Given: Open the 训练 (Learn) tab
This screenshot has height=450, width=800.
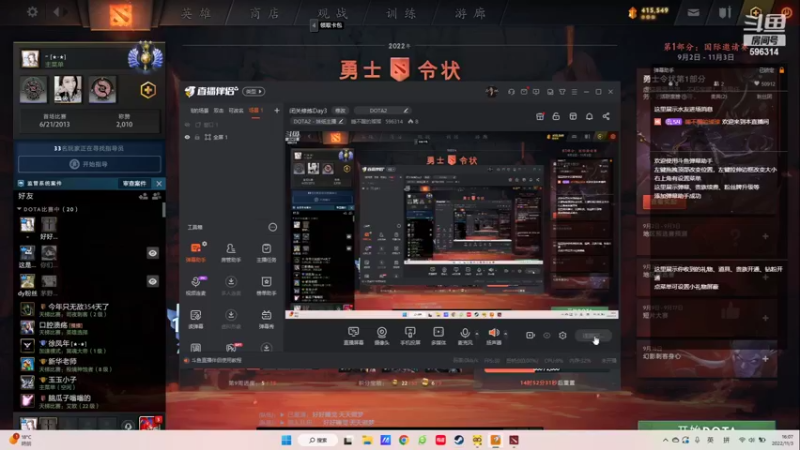Looking at the screenshot, I should coord(401,13).
